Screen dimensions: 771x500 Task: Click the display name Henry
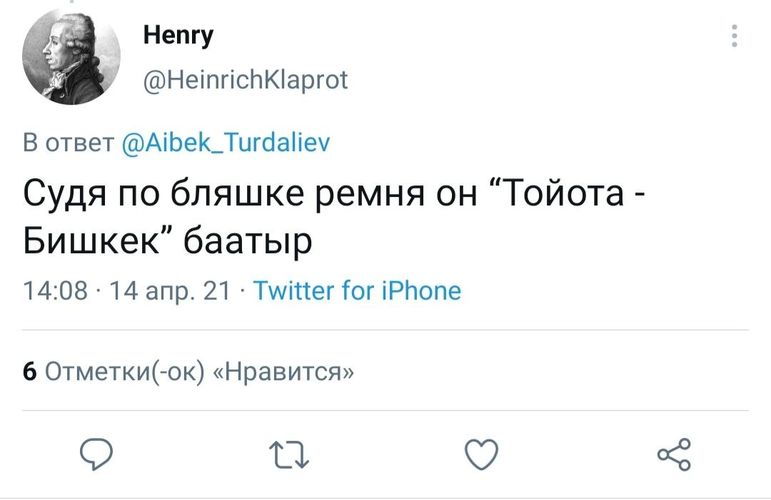pos(178,37)
